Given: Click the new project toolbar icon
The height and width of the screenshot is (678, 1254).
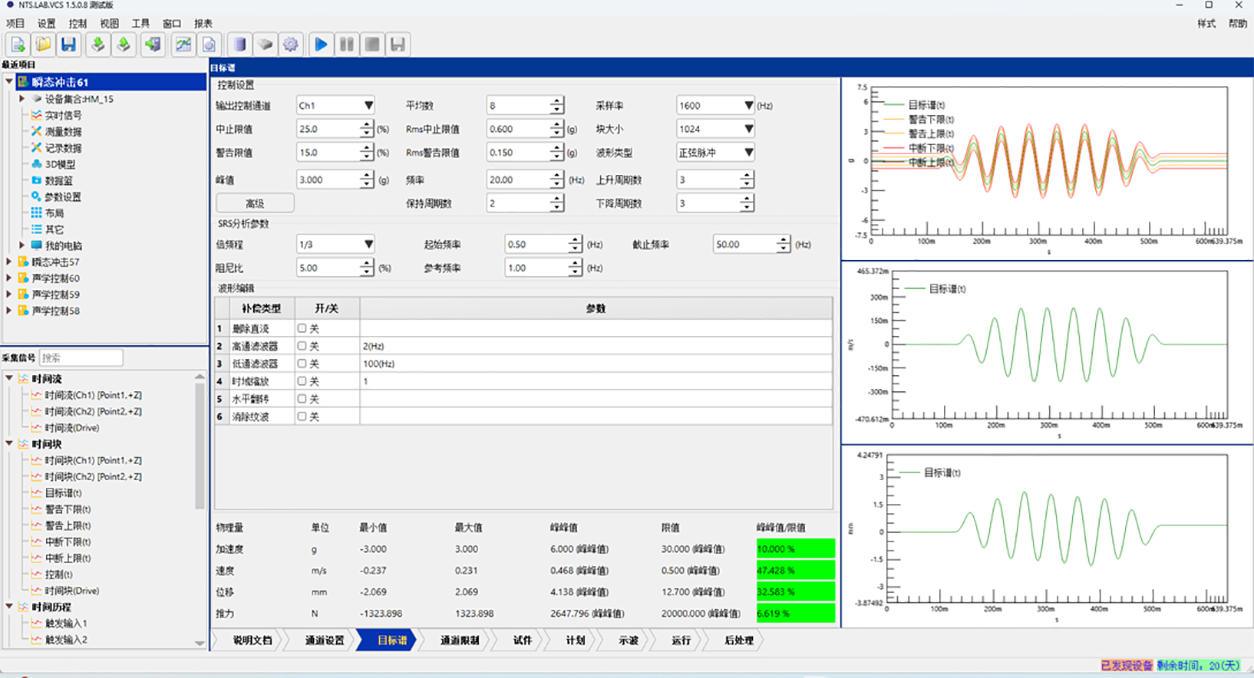Looking at the screenshot, I should pos(17,44).
